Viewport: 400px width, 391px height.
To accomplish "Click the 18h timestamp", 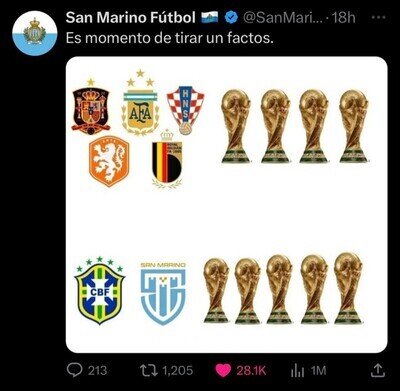I will click(x=344, y=17).
